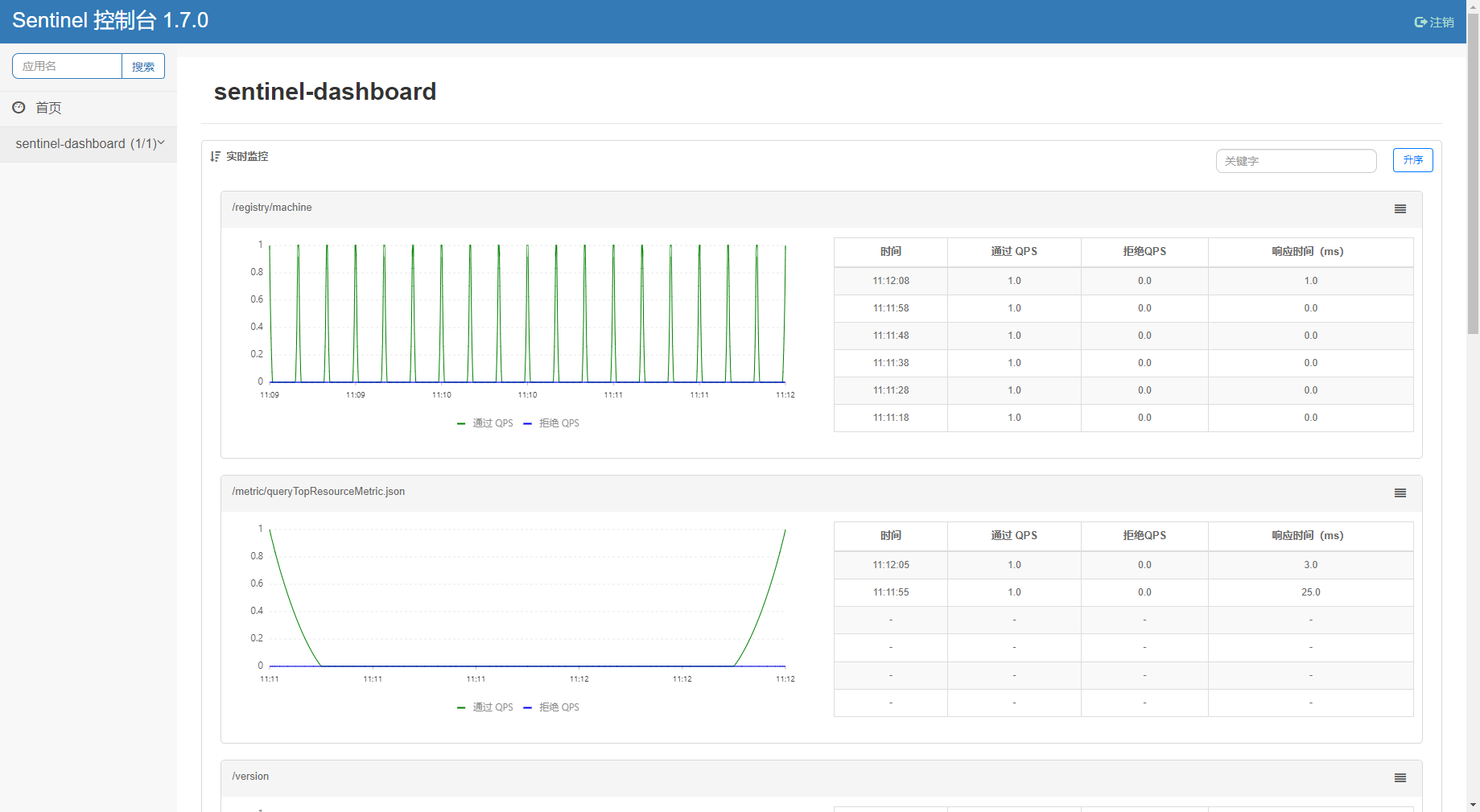Toggle 拒绝 QPS legend in queryTopResourceMetric chart
This screenshot has height=812, width=1480.
click(551, 707)
